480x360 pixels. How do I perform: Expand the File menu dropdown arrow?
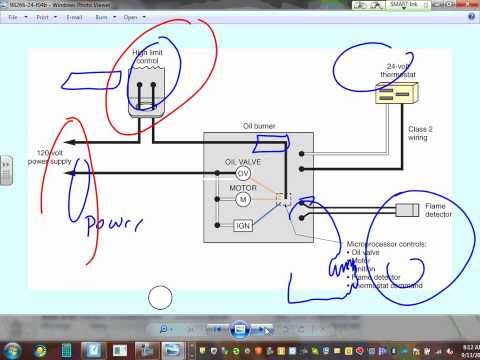point(26,17)
